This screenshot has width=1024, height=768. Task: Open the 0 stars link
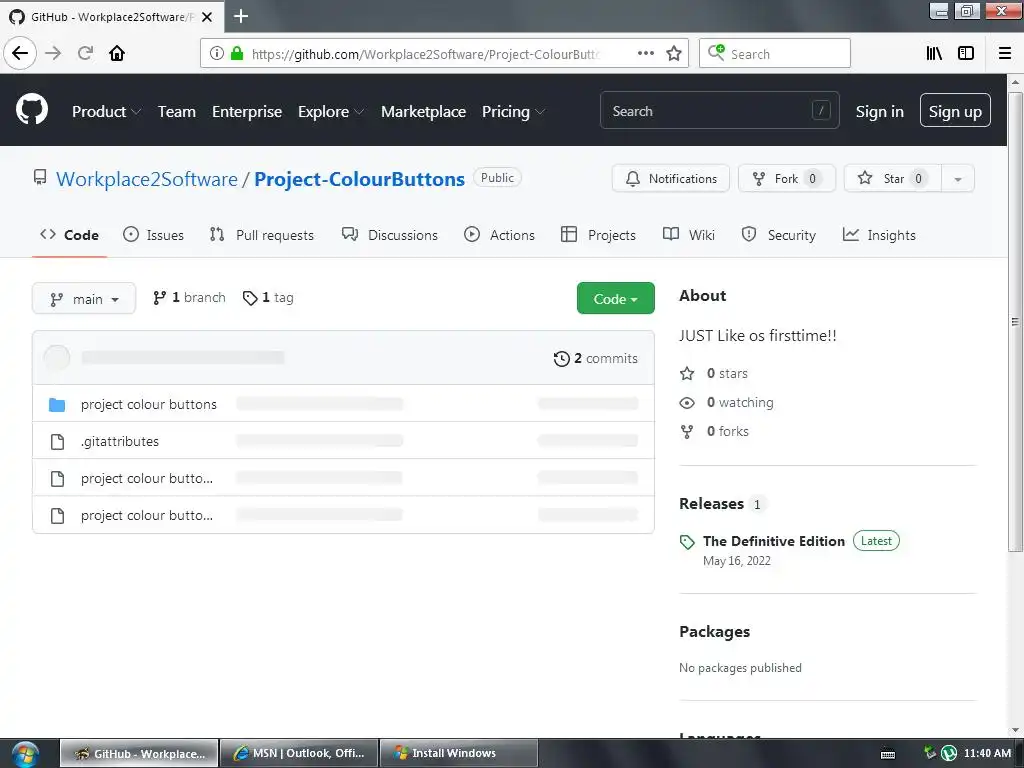coord(714,374)
